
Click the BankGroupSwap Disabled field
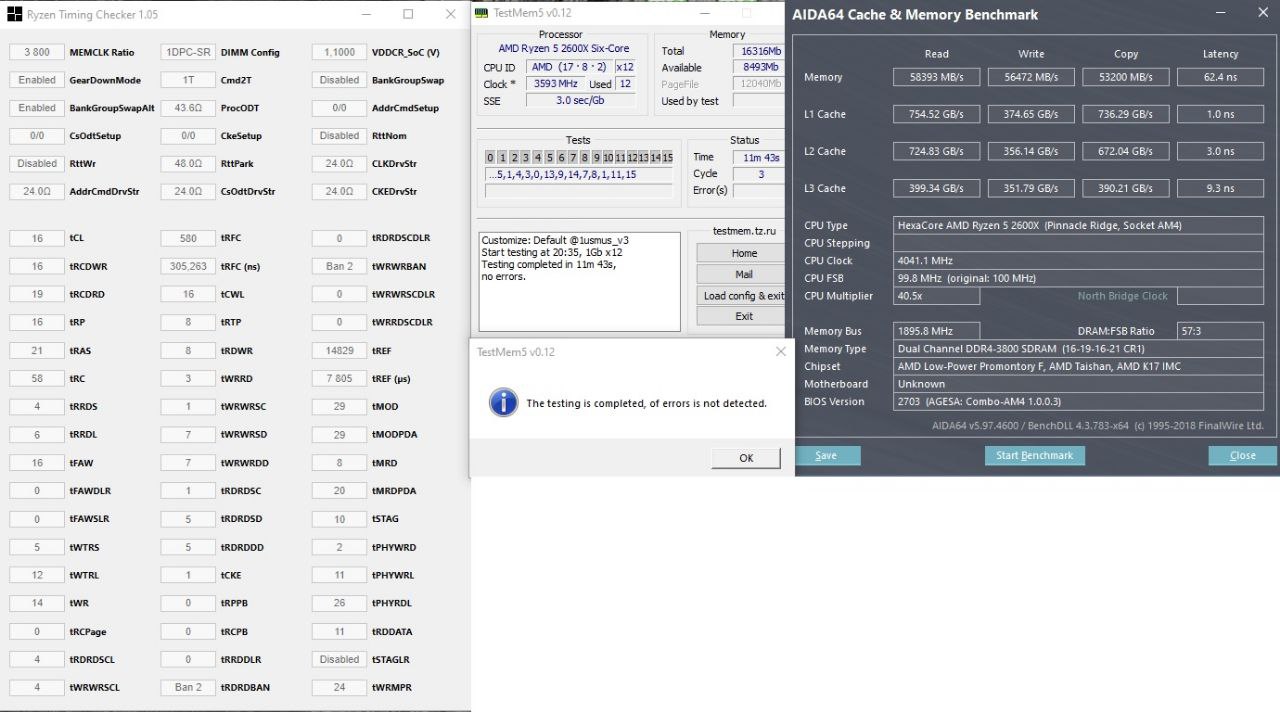[x=339, y=80]
